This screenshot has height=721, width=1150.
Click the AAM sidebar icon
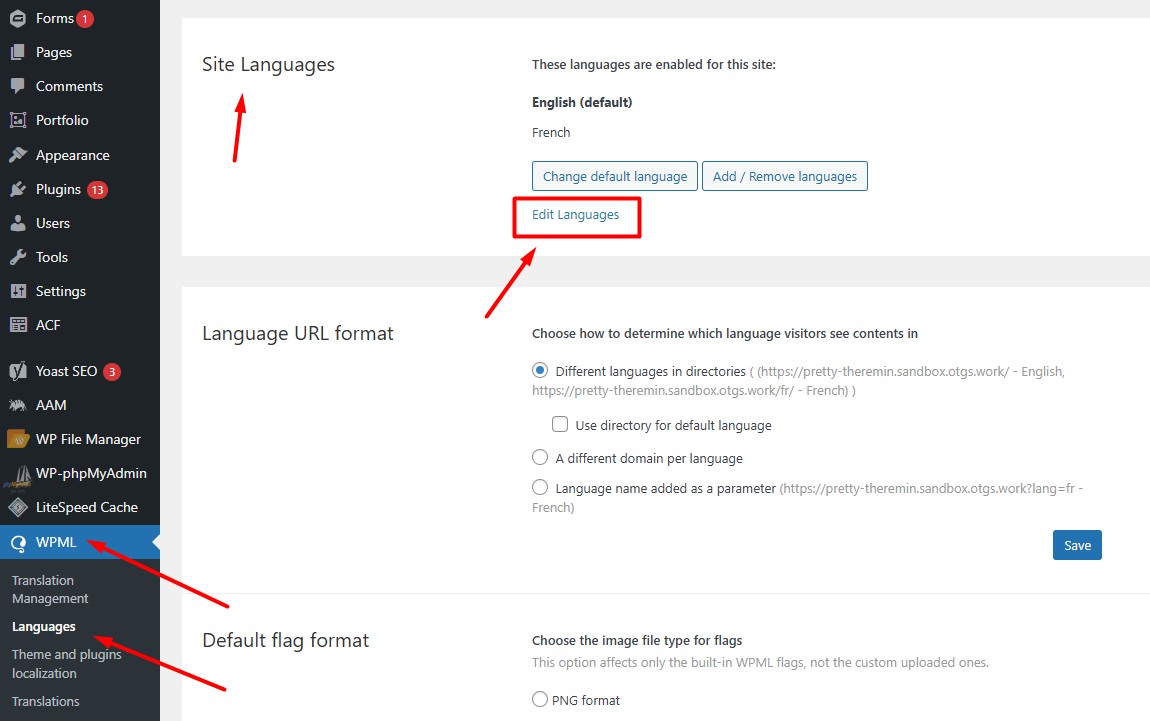18,405
